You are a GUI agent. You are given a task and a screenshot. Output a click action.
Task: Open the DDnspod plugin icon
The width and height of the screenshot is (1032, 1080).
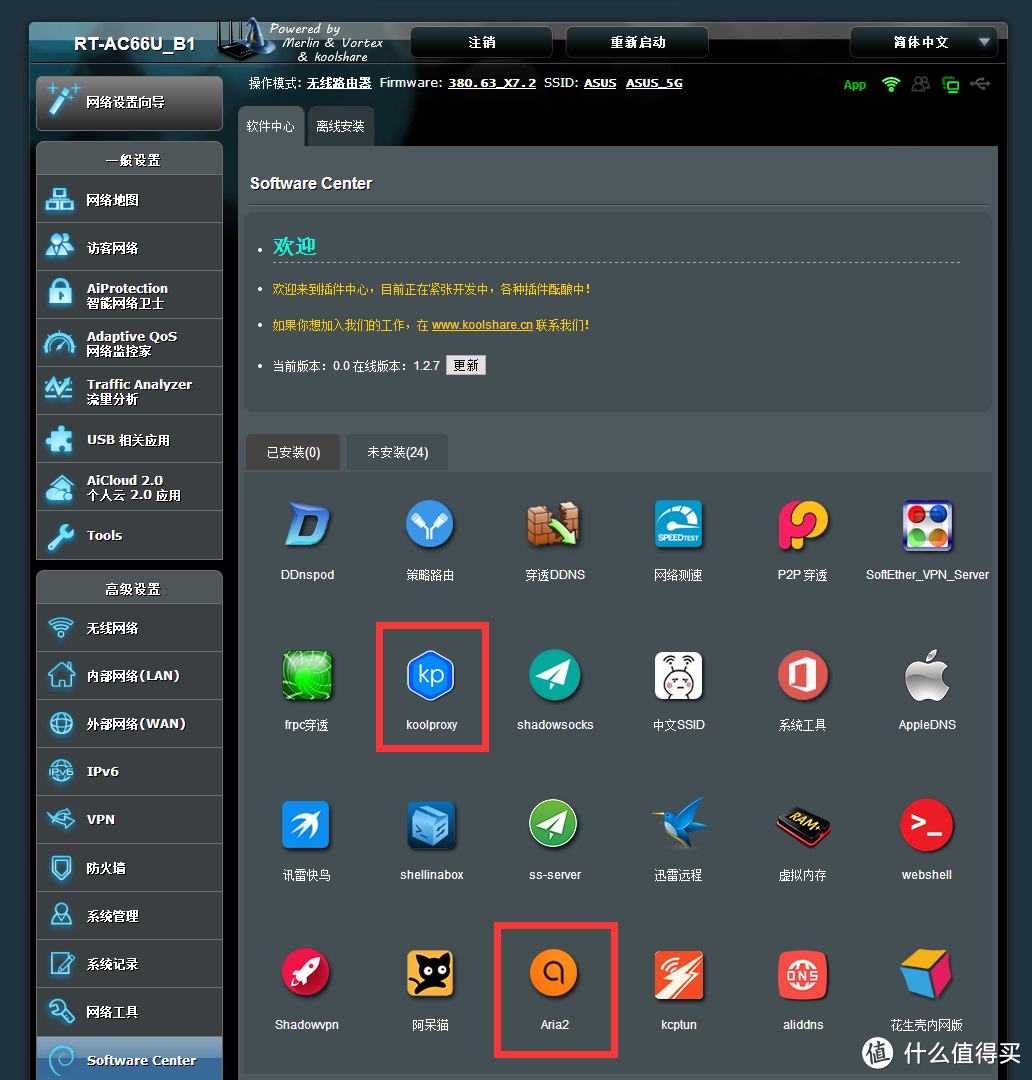(x=307, y=525)
